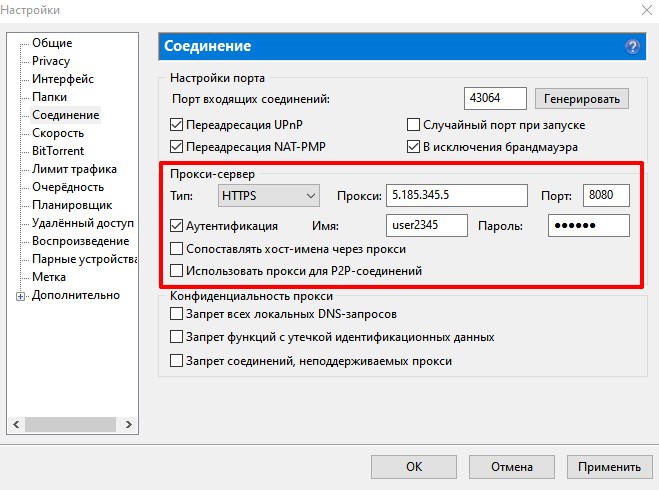Screen dimensions: 659x490
Task: Click the Применить button
Action: (609, 467)
